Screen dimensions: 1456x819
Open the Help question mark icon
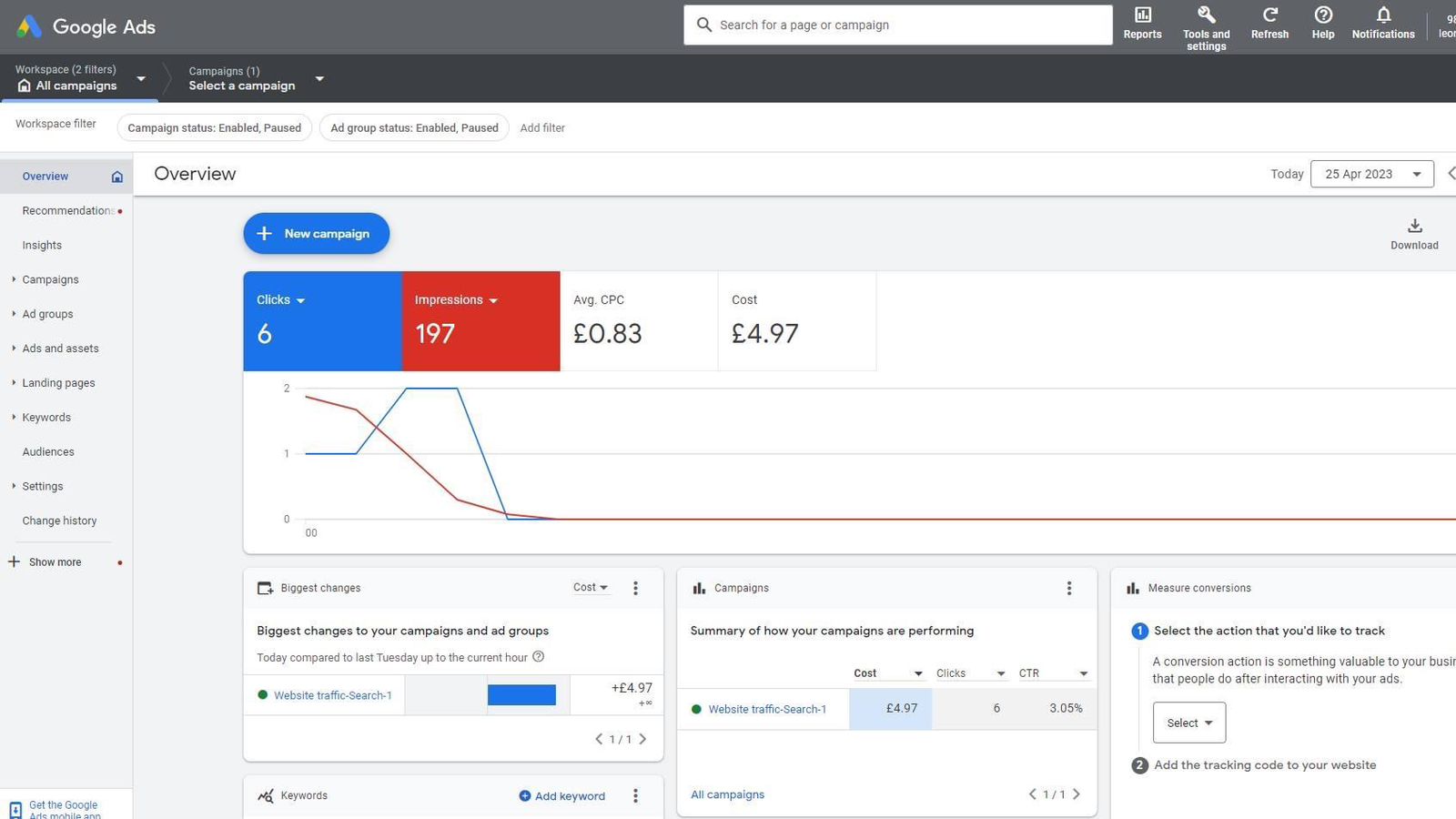pos(1323,15)
